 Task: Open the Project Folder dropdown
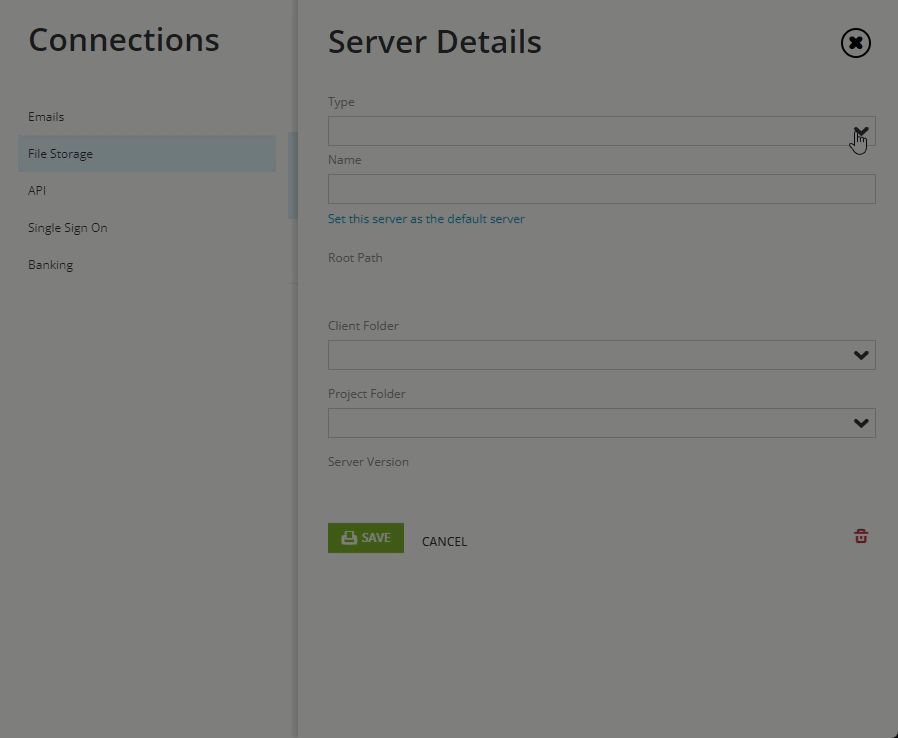(601, 423)
